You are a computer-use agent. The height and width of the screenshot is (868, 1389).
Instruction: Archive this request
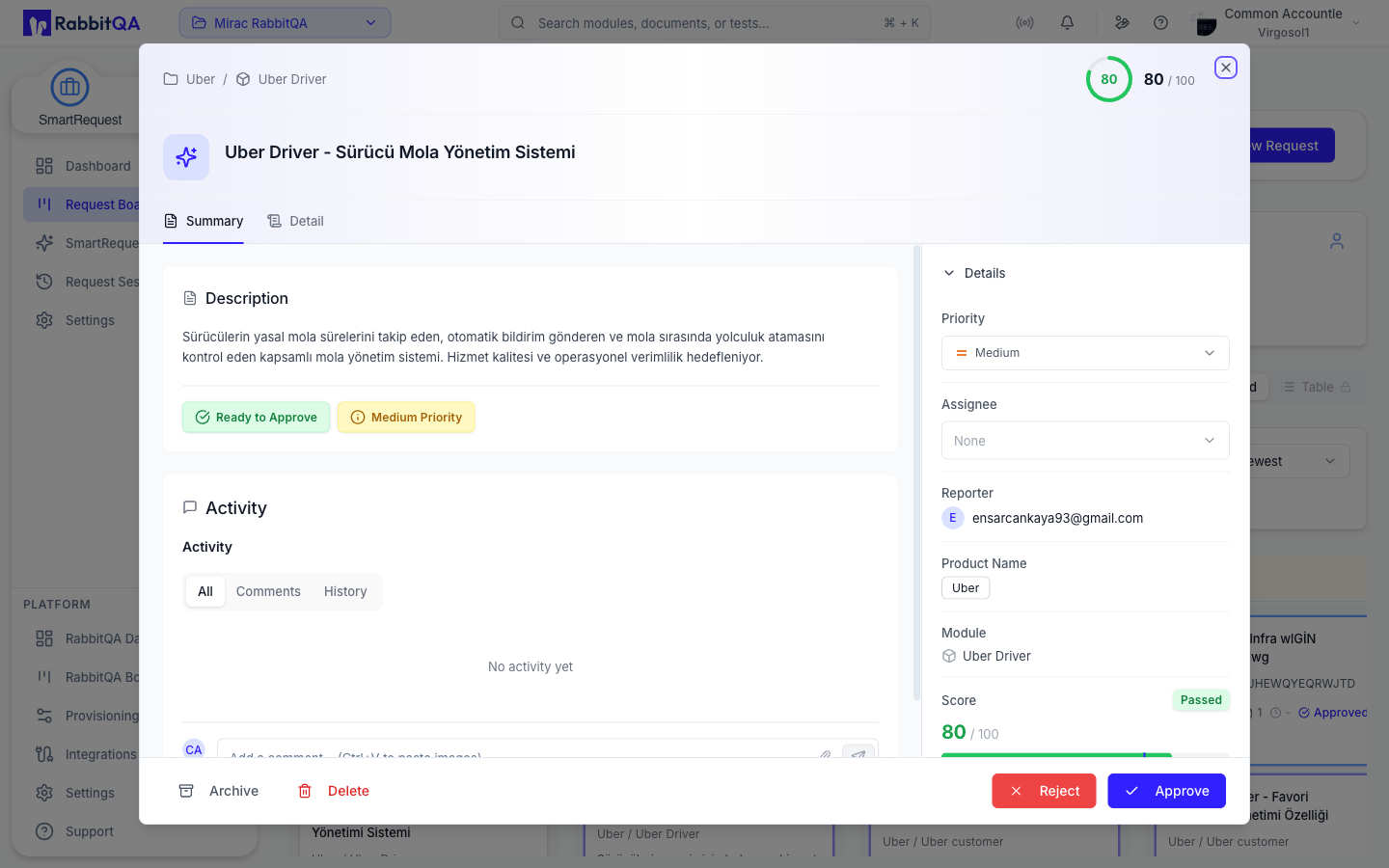(x=219, y=791)
